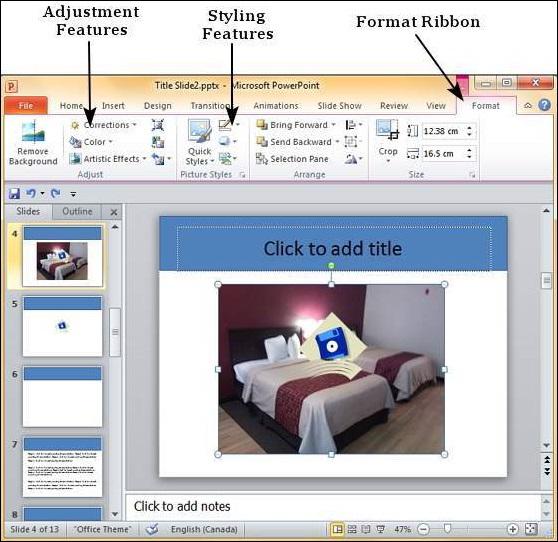Customize Quick Access Toolbar dropdown
Screen dimensions: 558x542
pyautogui.click(x=73, y=194)
